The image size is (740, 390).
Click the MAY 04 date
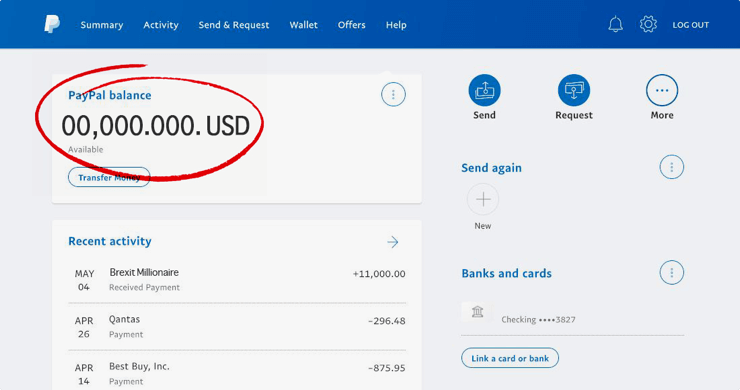tap(84, 280)
